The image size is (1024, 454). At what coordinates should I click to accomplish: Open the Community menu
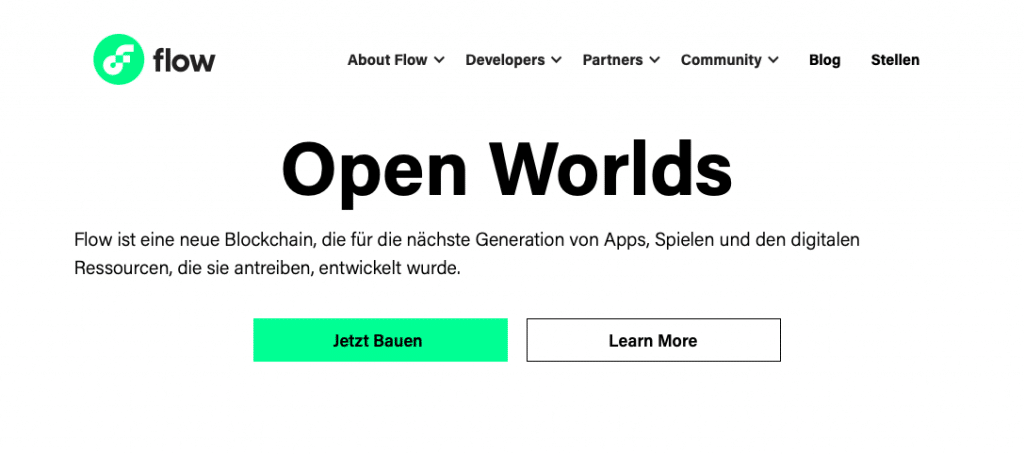[721, 60]
